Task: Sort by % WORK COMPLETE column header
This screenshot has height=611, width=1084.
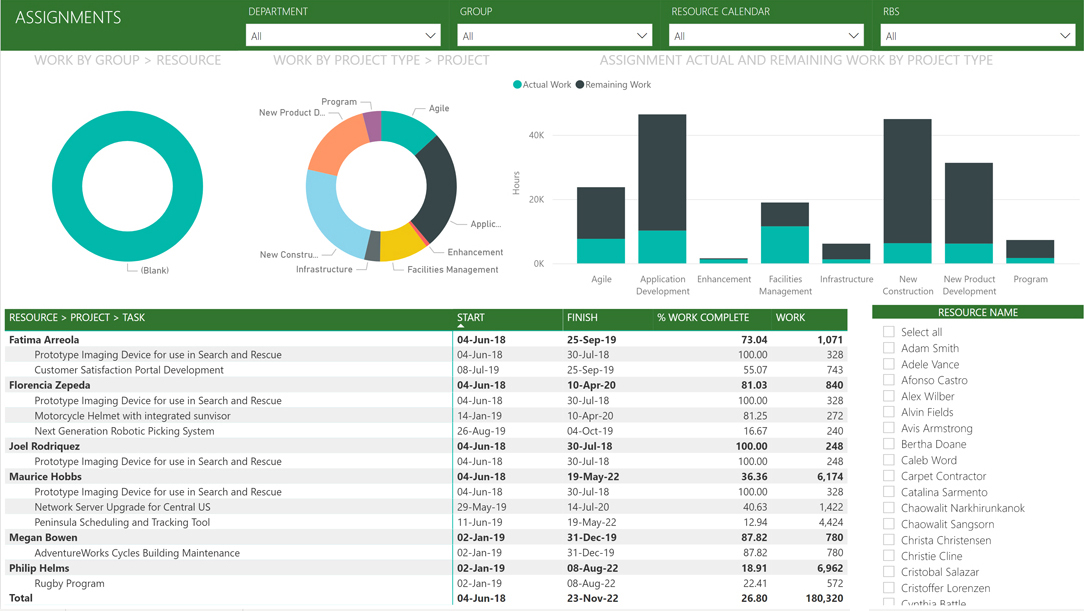Action: click(702, 318)
